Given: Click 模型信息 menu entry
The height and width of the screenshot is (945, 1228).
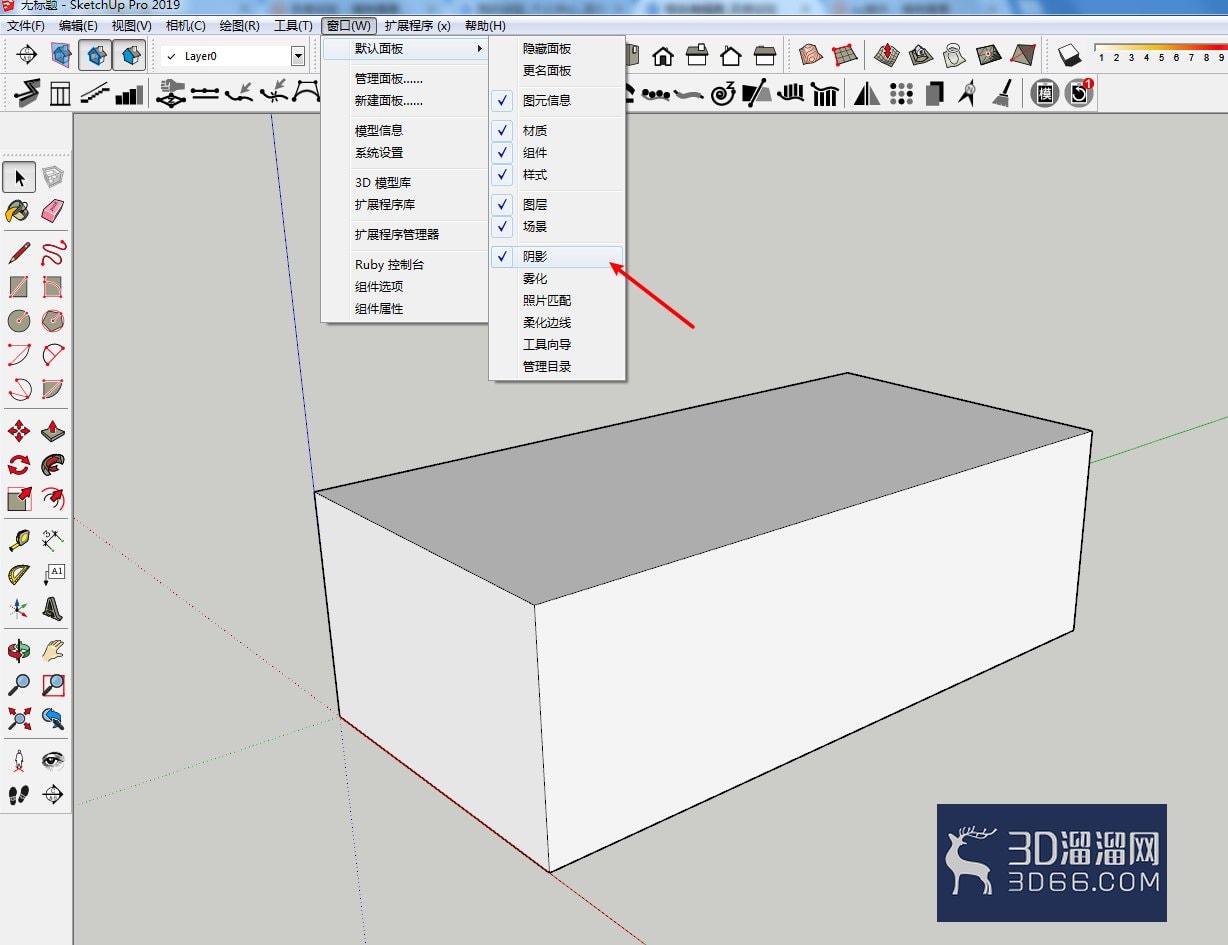Looking at the screenshot, I should [x=405, y=130].
